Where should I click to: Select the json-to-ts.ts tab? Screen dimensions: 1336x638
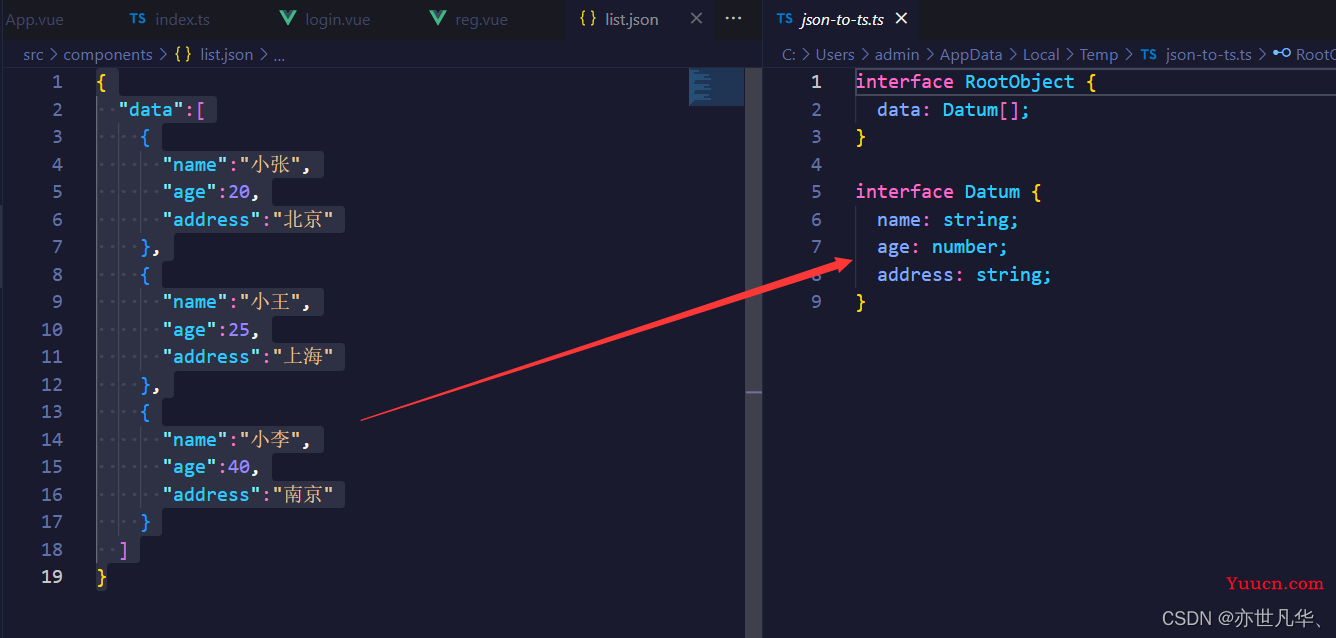coord(842,19)
